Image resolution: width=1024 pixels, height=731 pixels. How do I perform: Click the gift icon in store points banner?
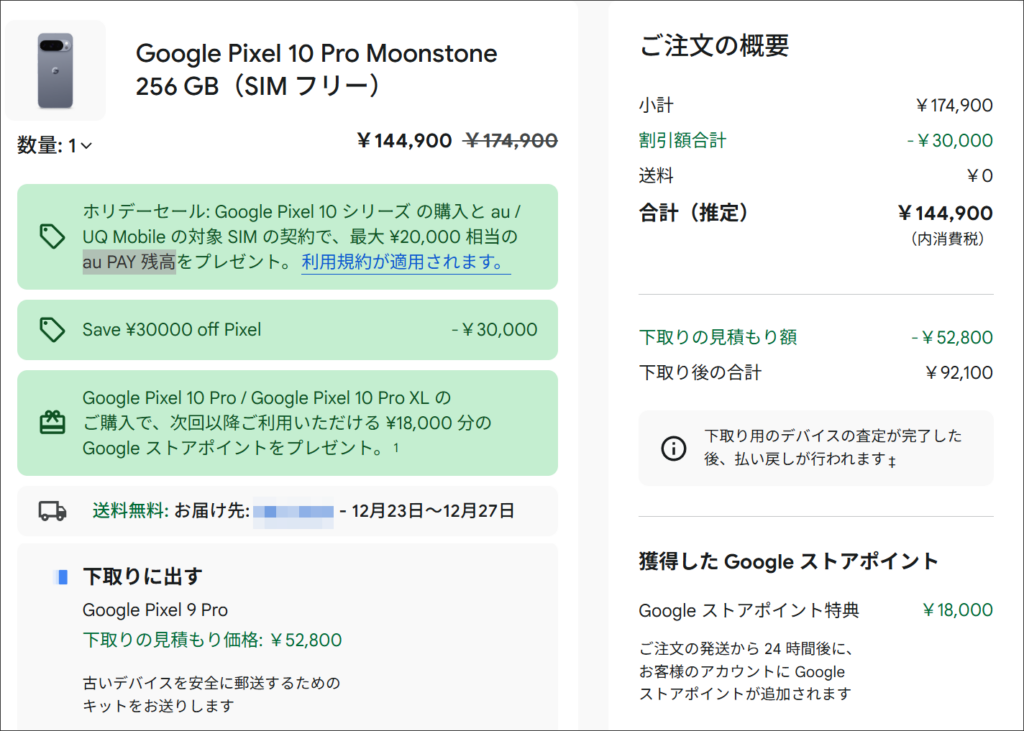click(52, 423)
